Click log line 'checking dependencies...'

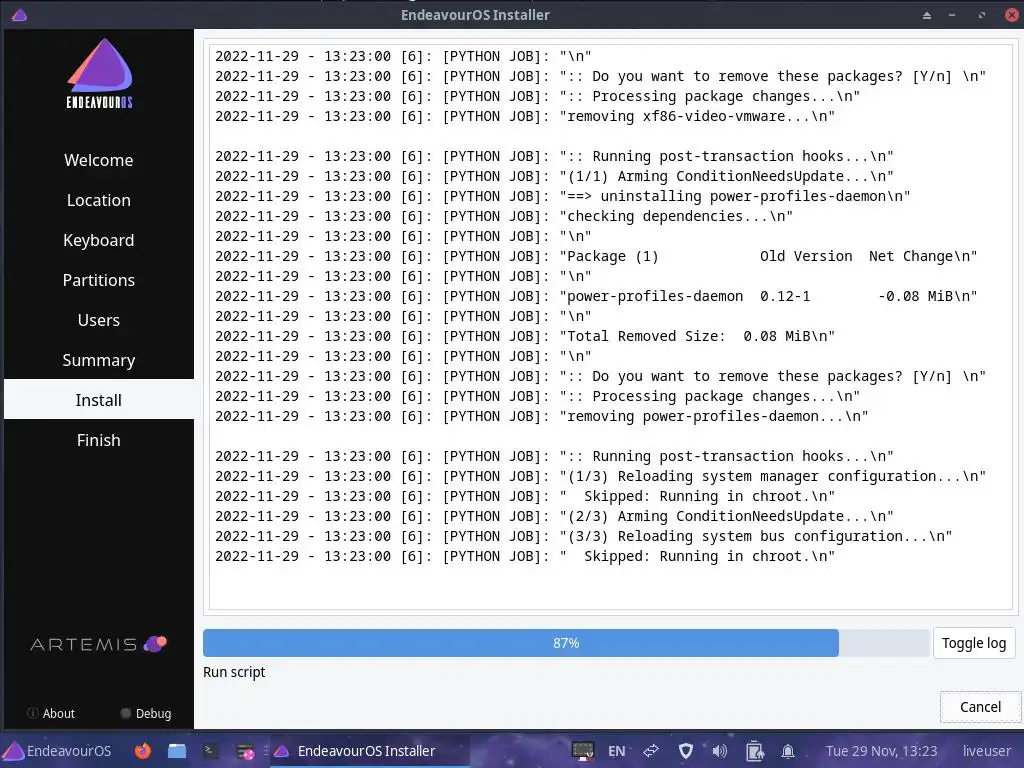point(504,216)
